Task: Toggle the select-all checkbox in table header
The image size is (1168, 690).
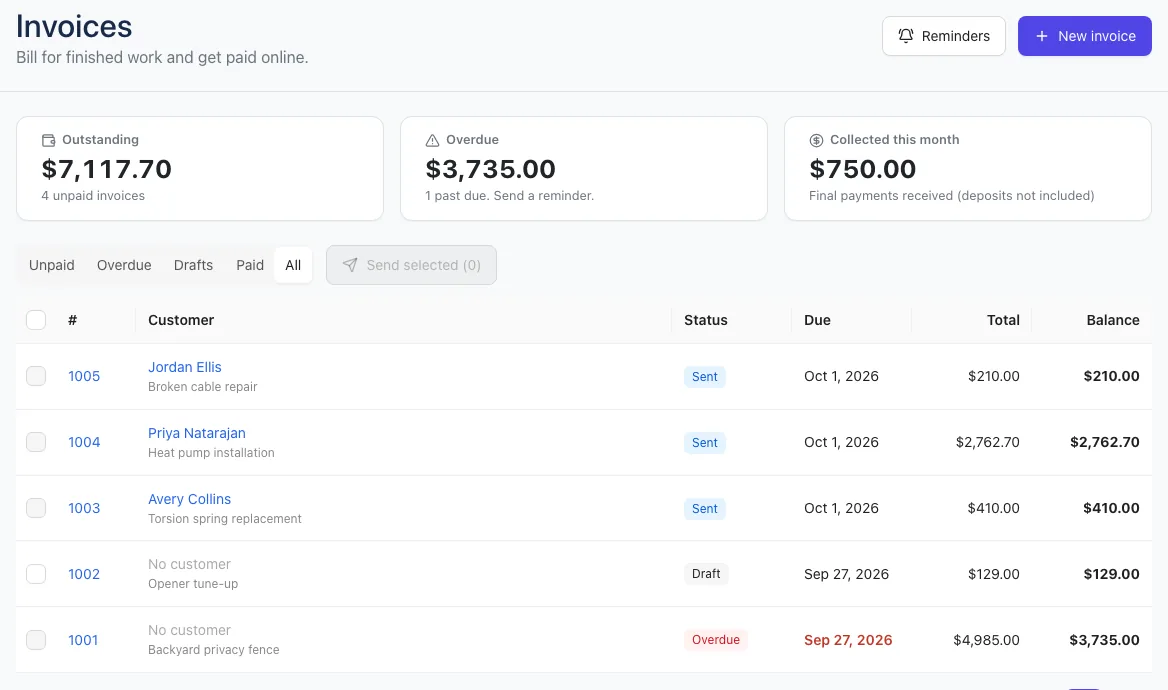Action: coord(36,320)
